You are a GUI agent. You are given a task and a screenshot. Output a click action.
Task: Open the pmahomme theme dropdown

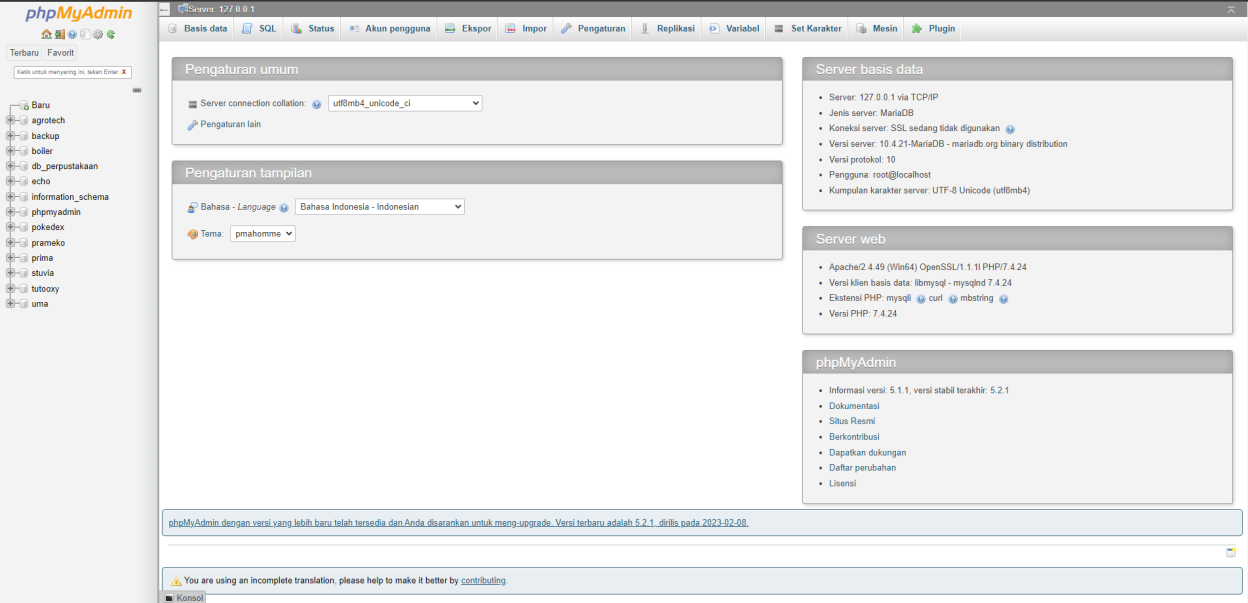coord(262,233)
